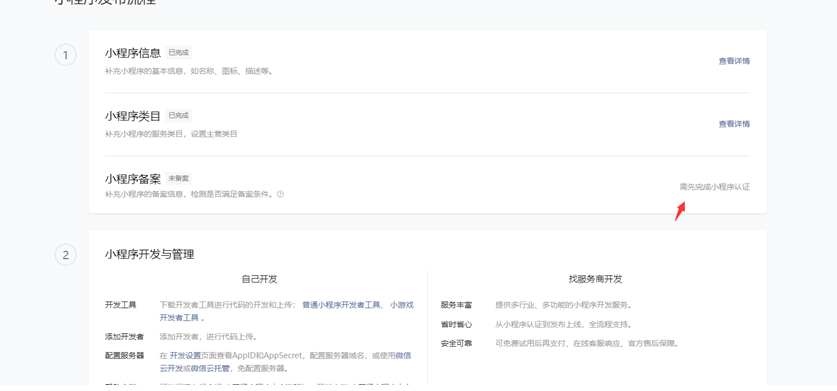Click the 安全可靠 label
Image resolution: width=837 pixels, height=391 pixels.
pos(456,343)
